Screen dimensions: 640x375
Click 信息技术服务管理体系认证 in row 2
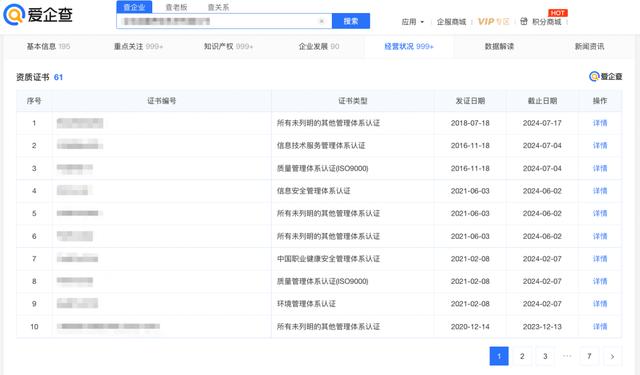[x=321, y=145]
